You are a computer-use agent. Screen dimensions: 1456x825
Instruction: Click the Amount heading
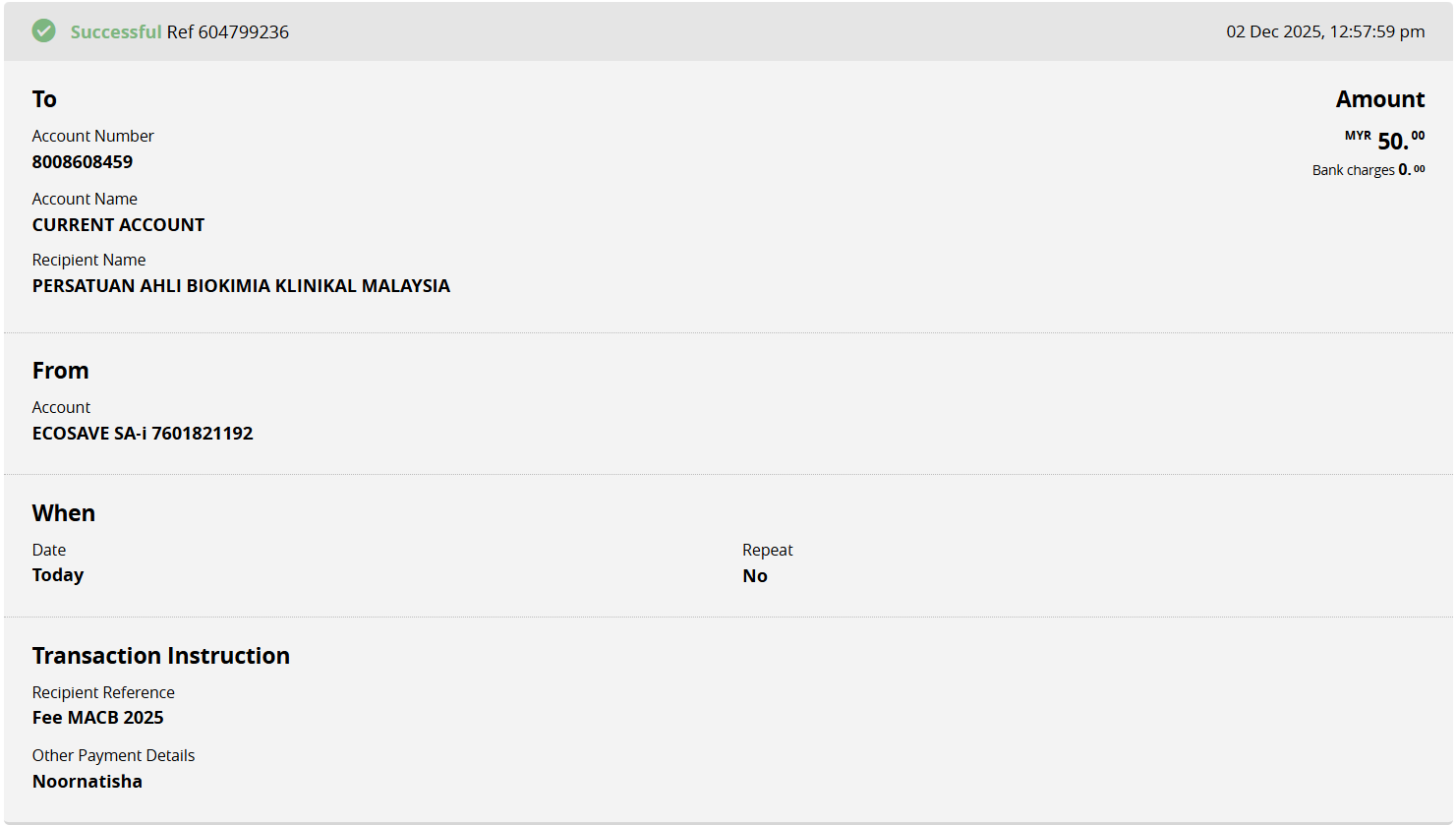pyautogui.click(x=1379, y=99)
